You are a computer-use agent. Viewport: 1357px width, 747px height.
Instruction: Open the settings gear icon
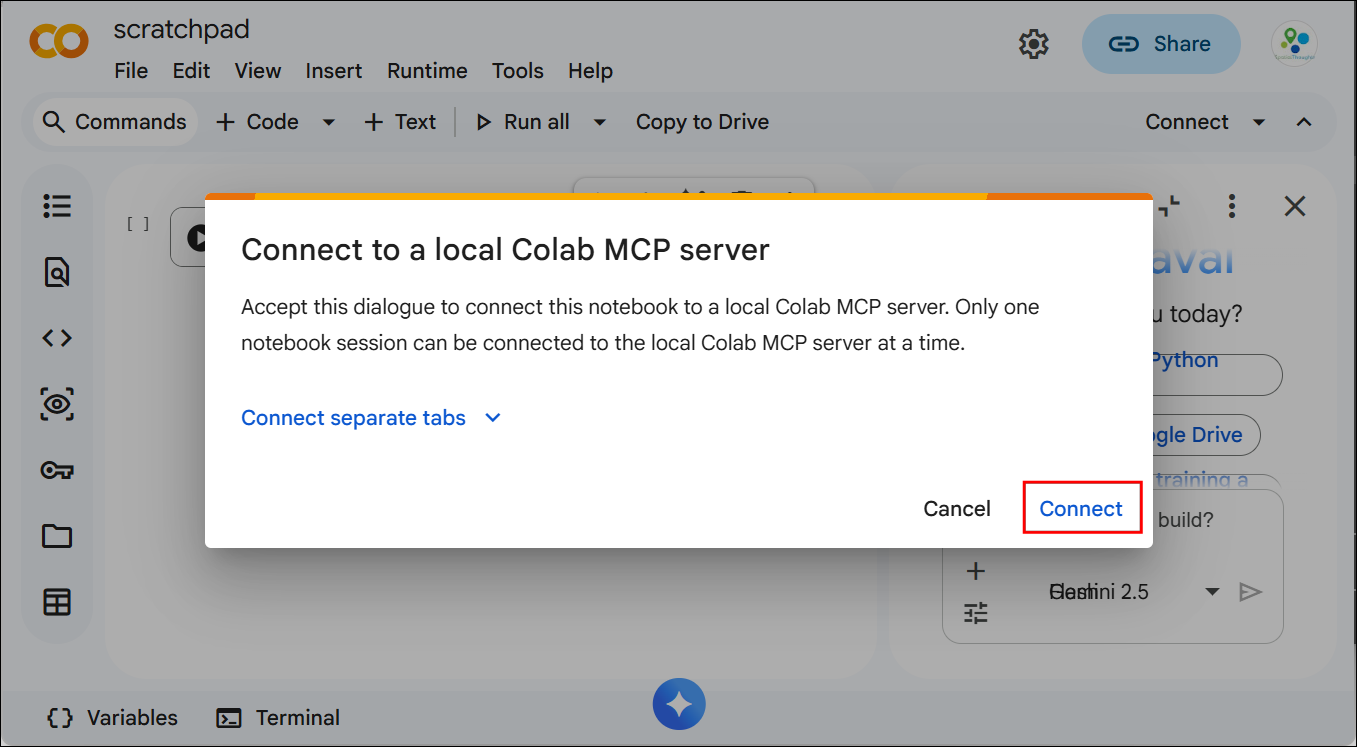(1033, 44)
